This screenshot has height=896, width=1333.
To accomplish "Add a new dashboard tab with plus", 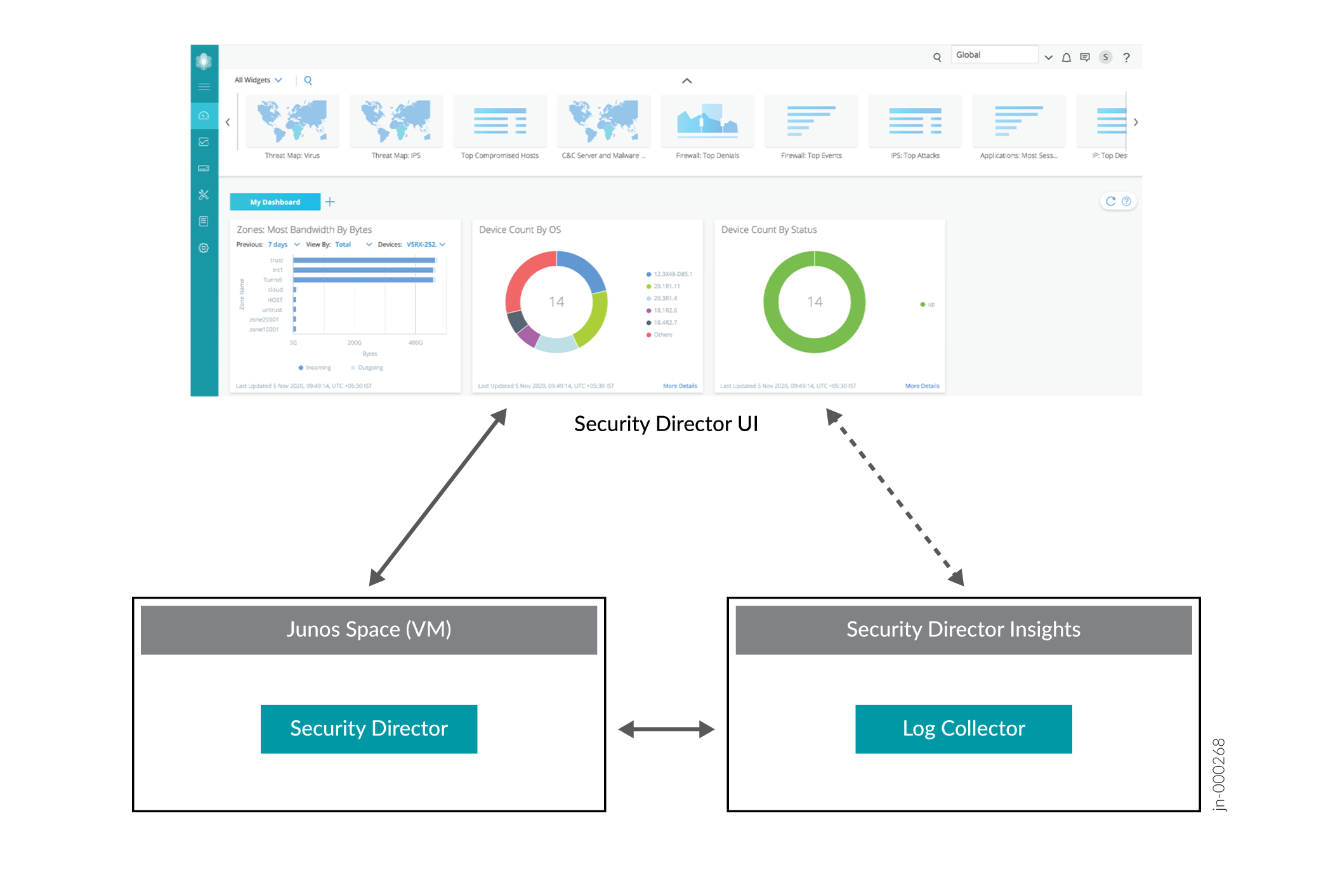I will (330, 202).
